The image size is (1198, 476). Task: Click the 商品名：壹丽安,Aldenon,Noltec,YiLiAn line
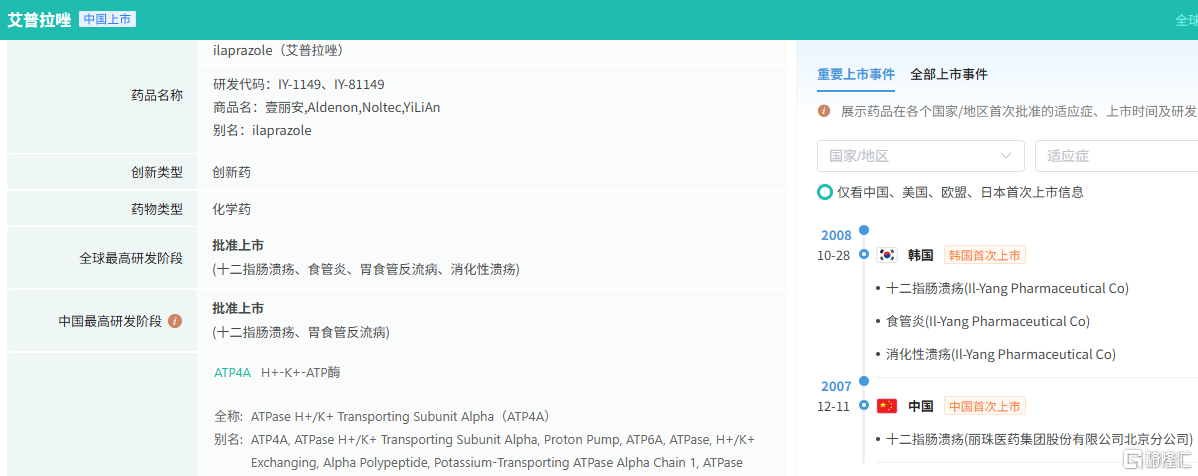[x=326, y=108]
